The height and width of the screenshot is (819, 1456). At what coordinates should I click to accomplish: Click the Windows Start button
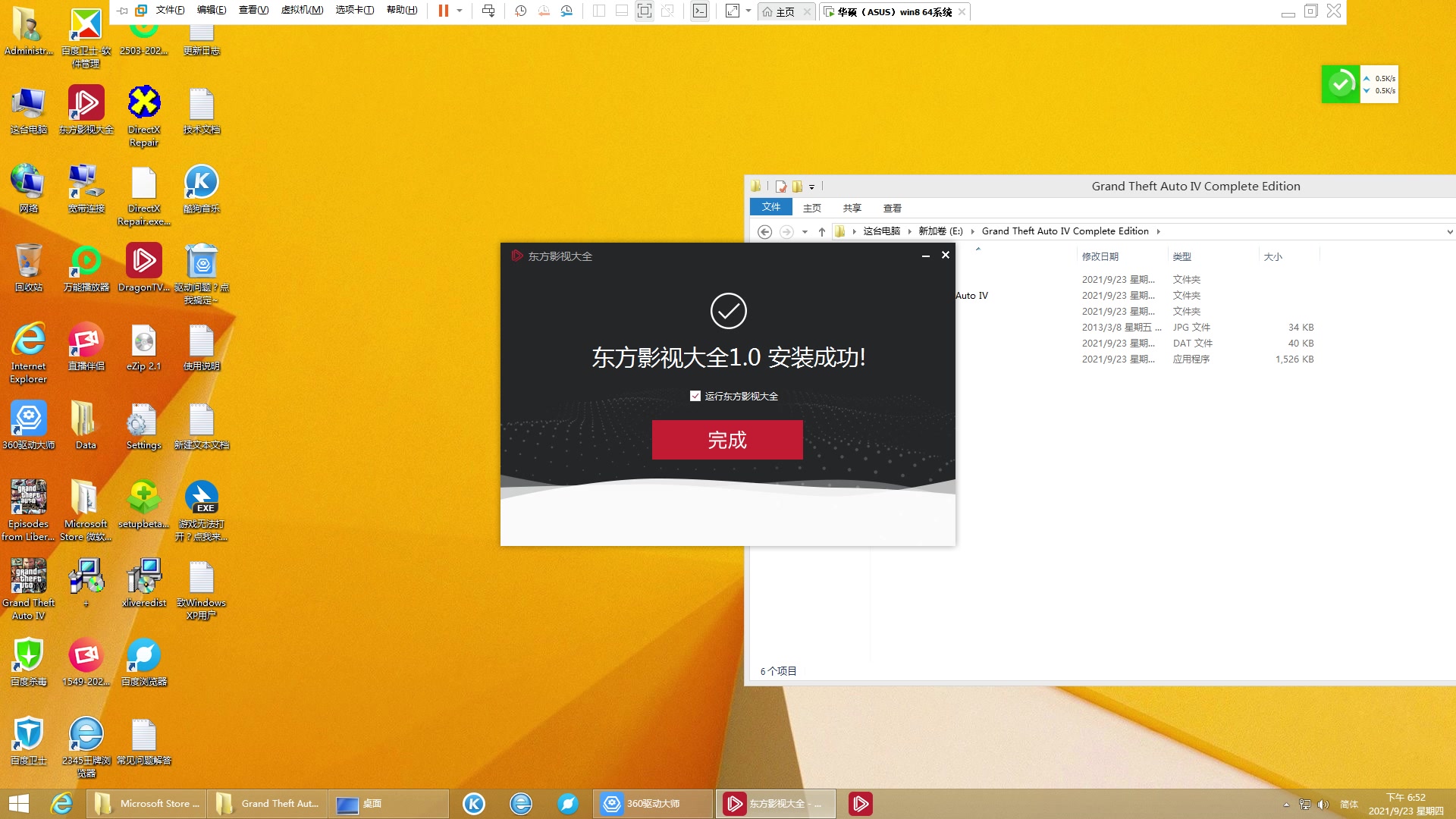click(19, 804)
